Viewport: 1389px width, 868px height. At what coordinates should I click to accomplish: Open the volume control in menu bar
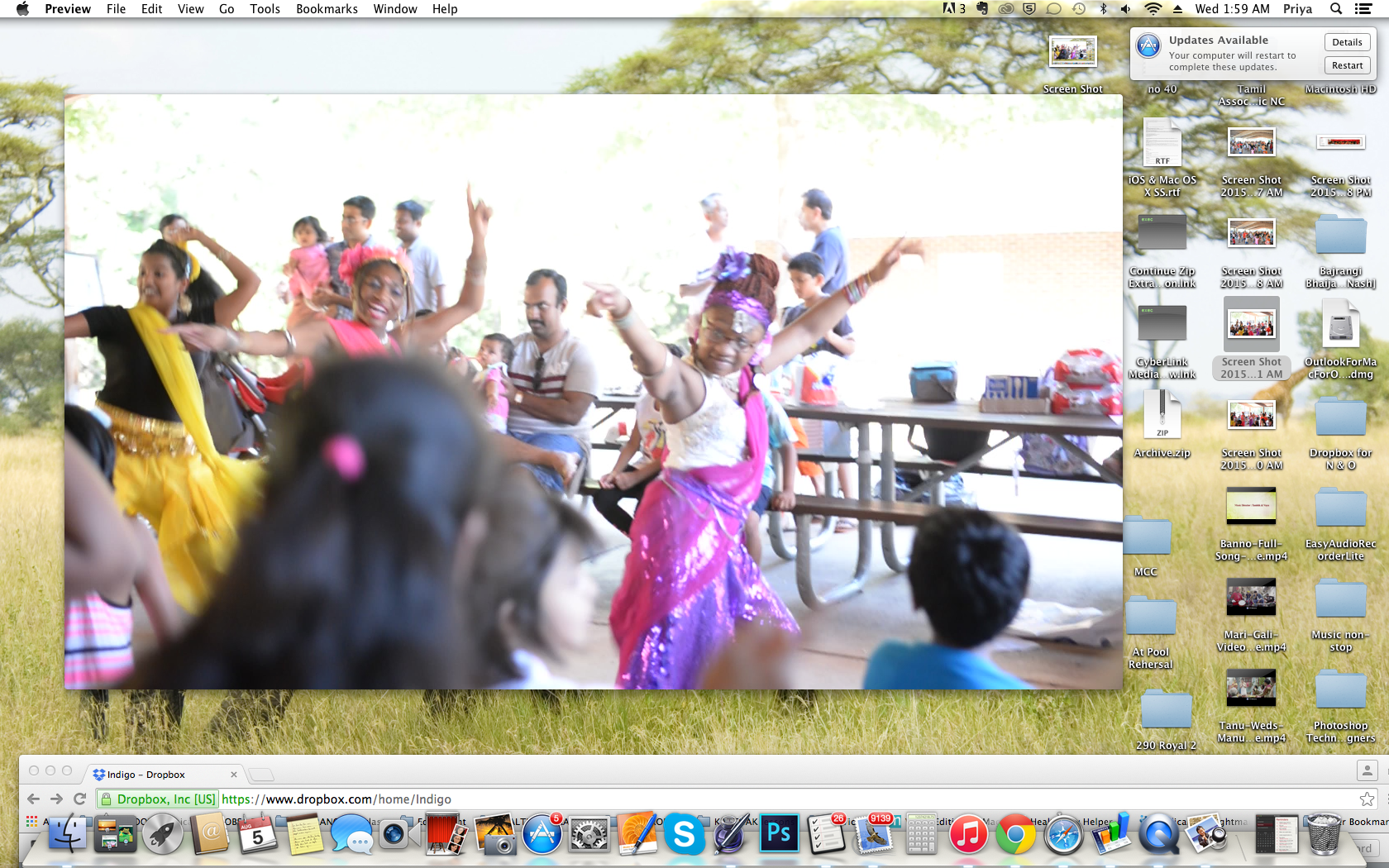tap(1126, 9)
